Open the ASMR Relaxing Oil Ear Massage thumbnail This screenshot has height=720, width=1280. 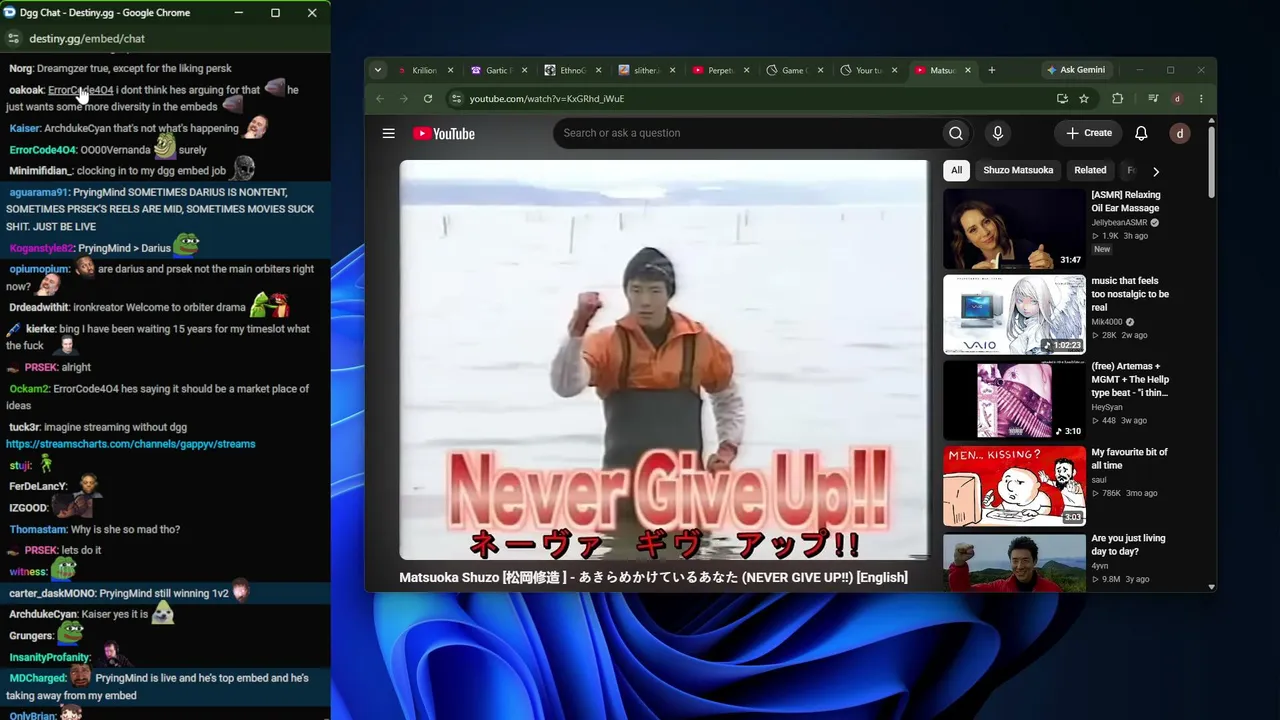(x=1014, y=229)
